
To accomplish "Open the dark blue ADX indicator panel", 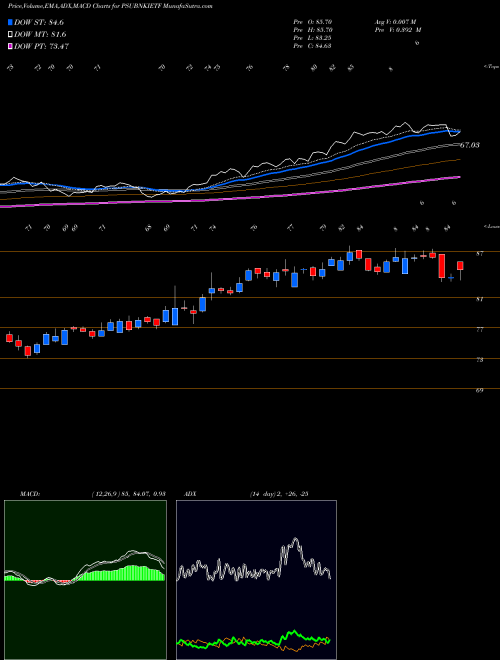I will tap(256, 580).
